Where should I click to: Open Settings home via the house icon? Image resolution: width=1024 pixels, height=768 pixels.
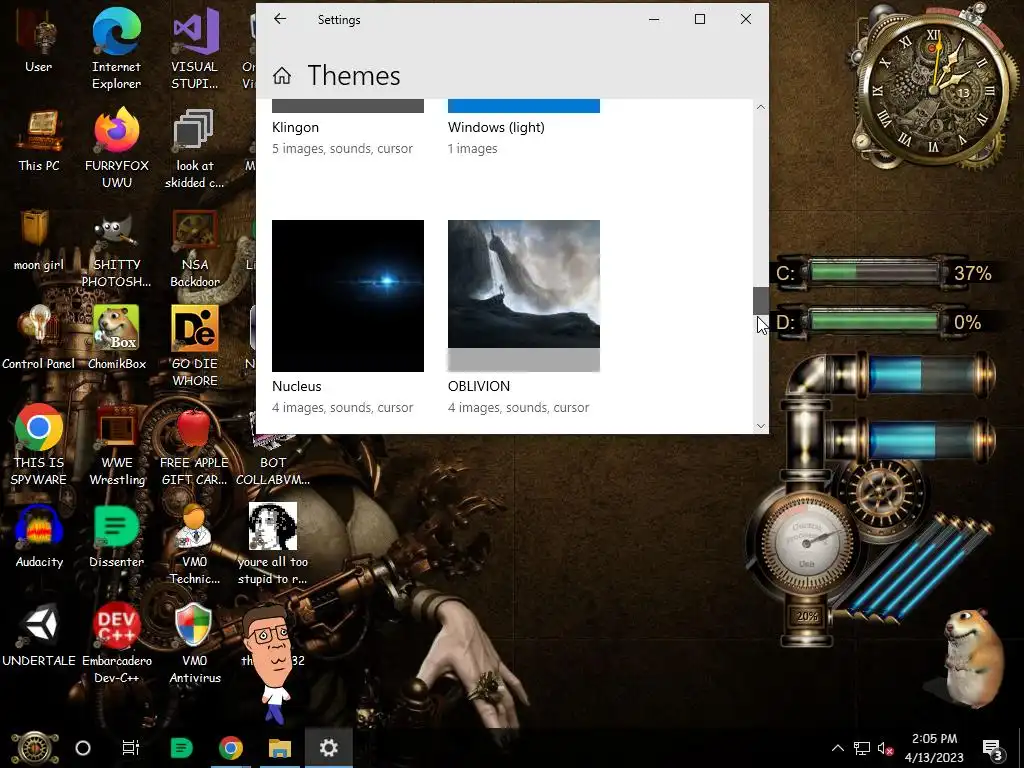pyautogui.click(x=282, y=76)
